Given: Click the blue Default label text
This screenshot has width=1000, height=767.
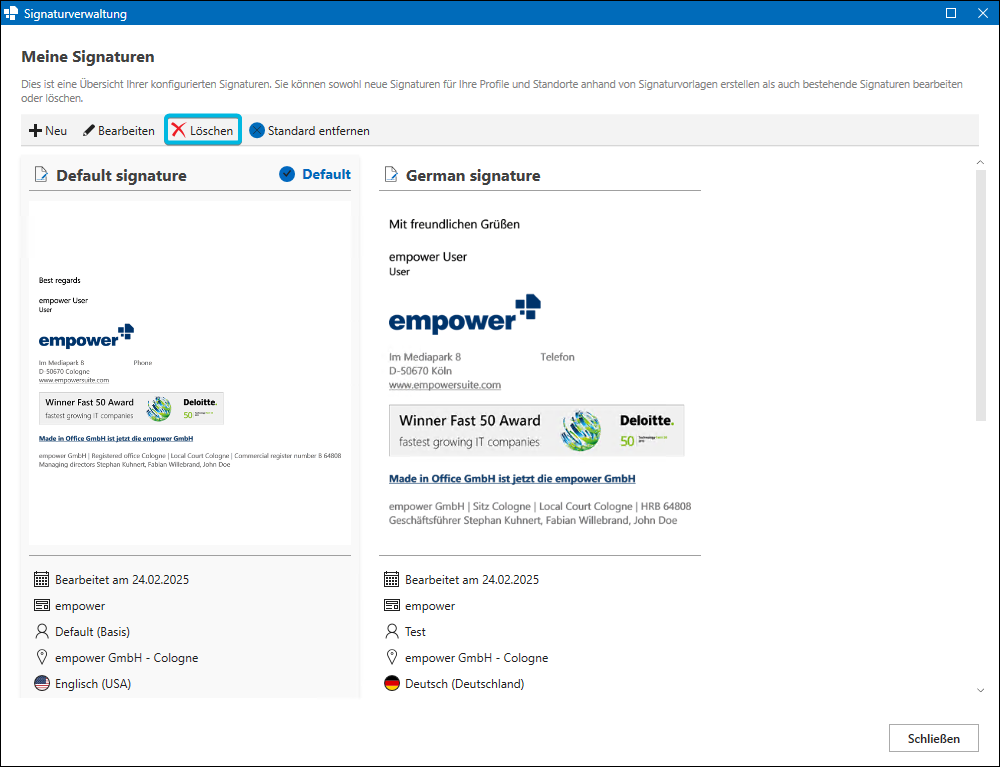Looking at the screenshot, I should click(327, 174).
